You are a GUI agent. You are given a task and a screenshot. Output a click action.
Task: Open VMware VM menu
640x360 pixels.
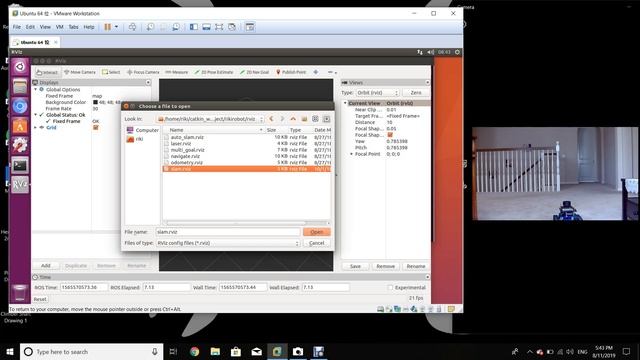point(60,27)
